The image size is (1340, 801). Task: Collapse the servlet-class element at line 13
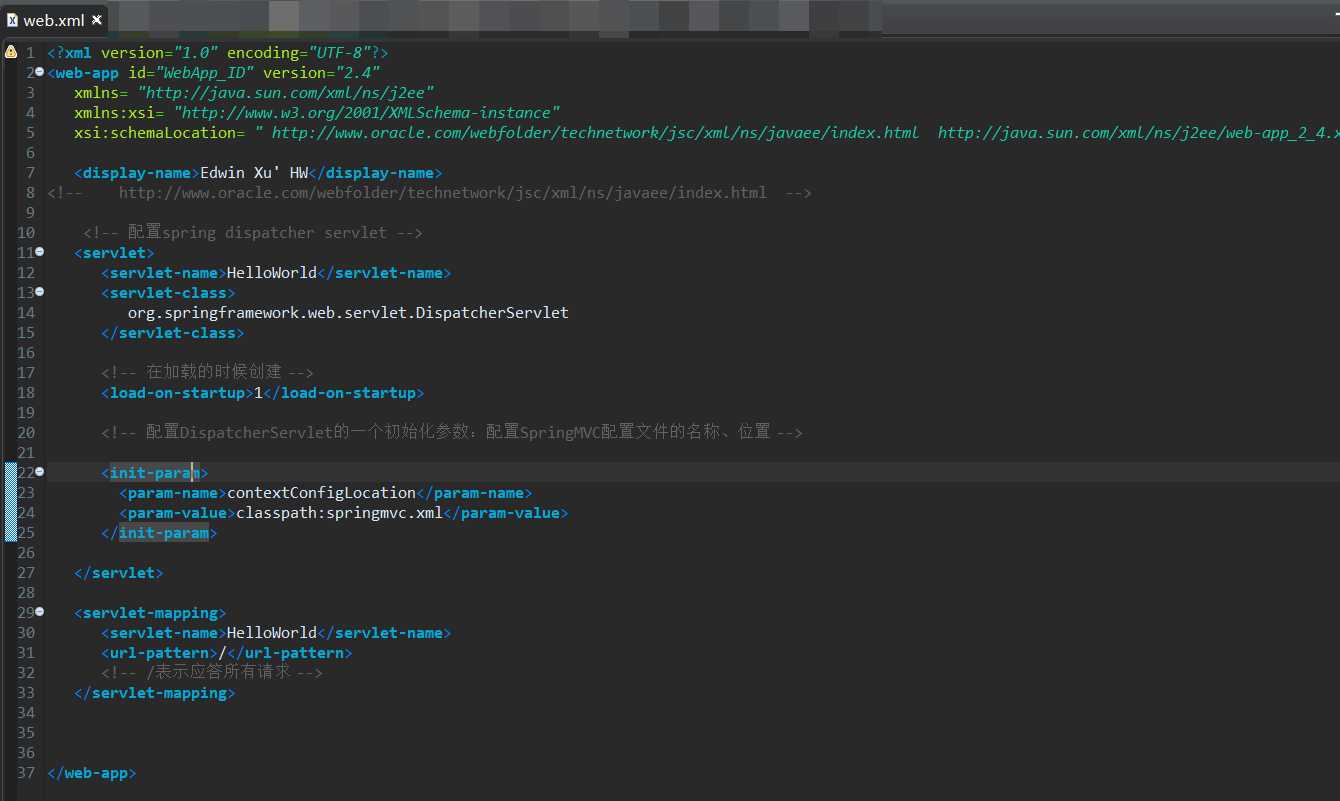point(40,292)
